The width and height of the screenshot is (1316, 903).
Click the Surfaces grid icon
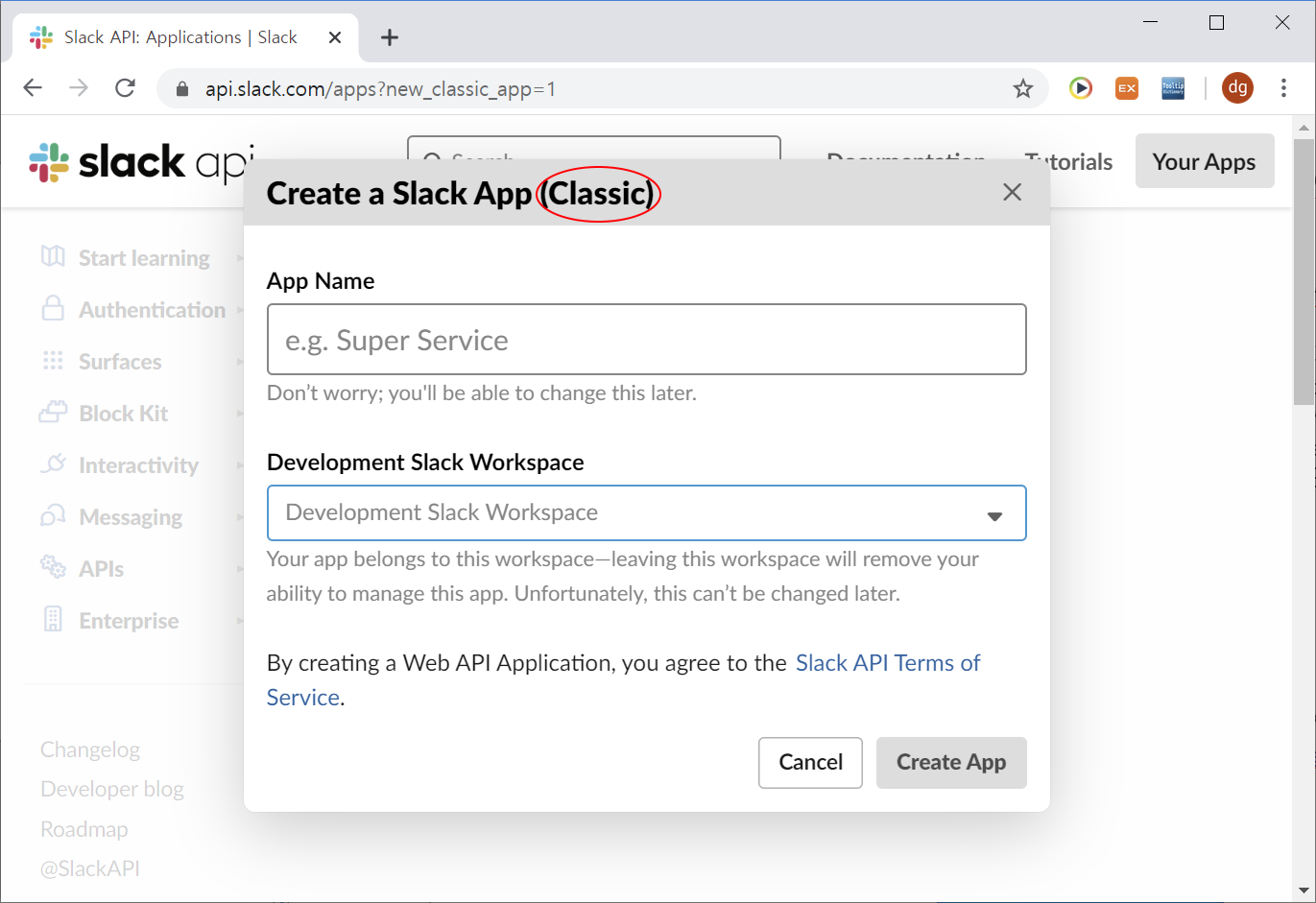pos(53,361)
